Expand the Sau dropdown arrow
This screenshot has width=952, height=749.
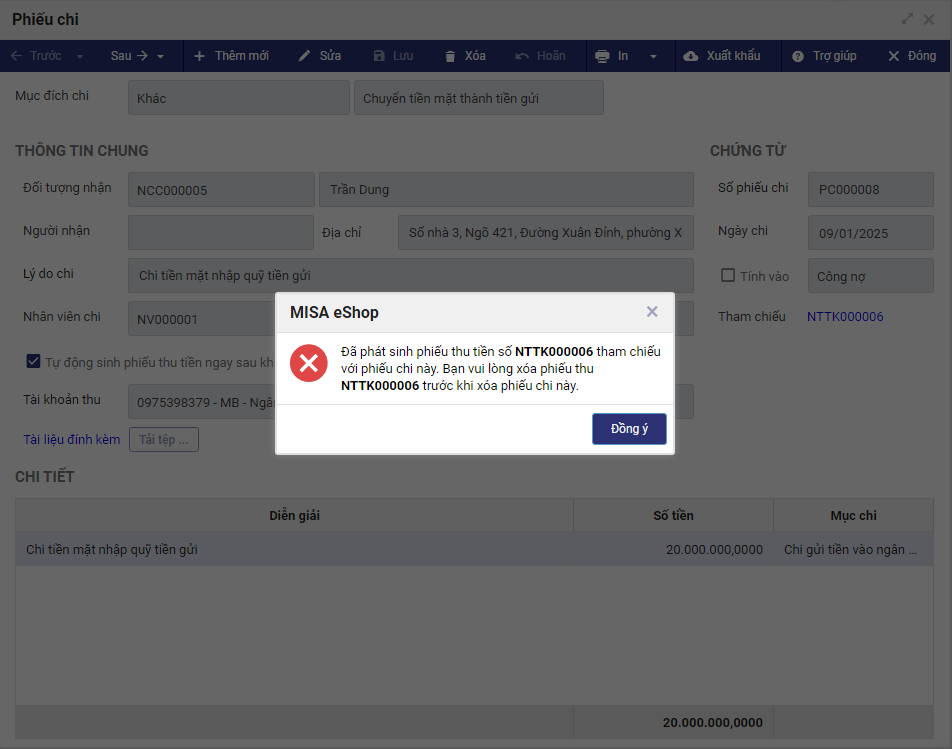click(160, 56)
